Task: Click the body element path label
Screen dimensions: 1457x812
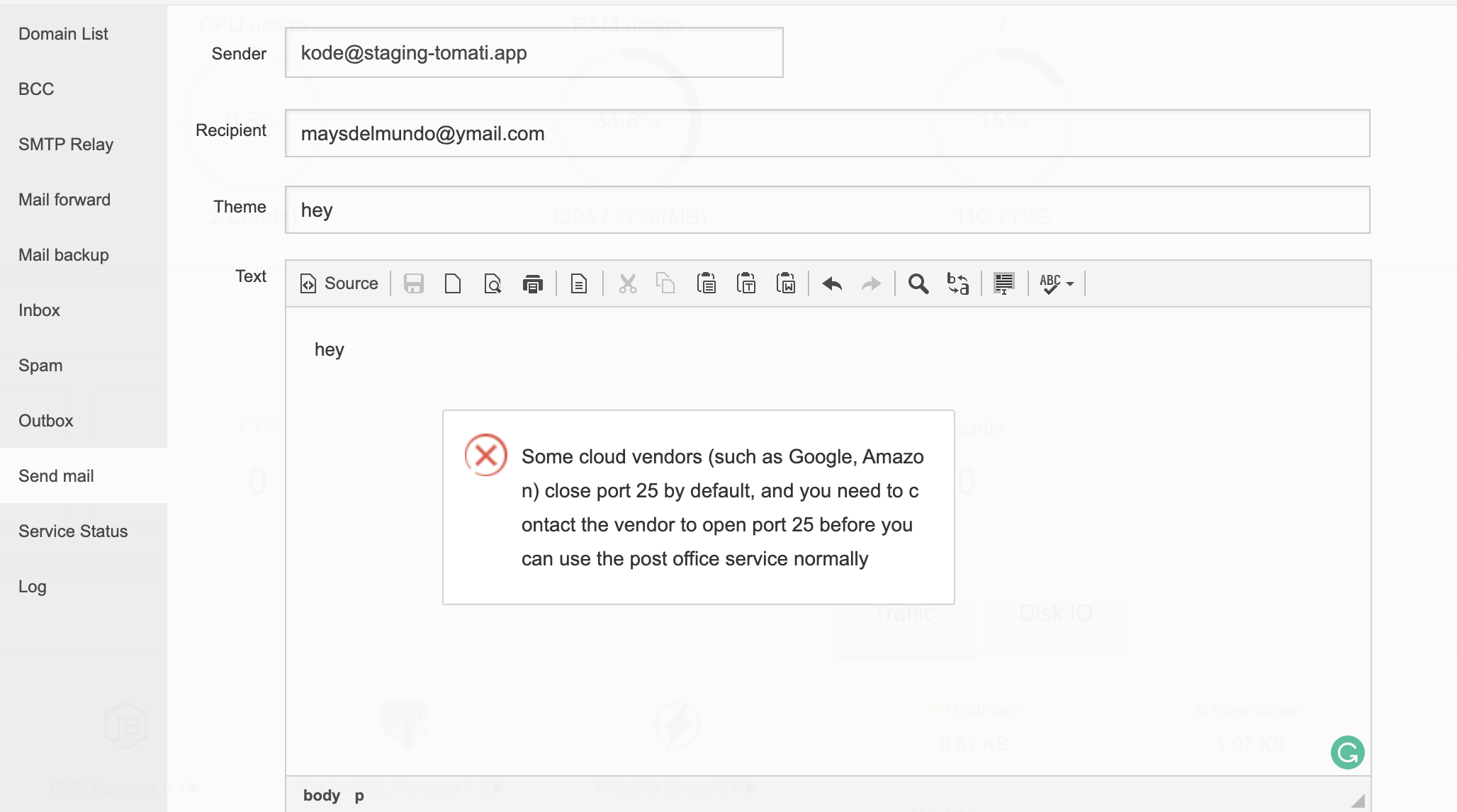Action: [x=322, y=795]
